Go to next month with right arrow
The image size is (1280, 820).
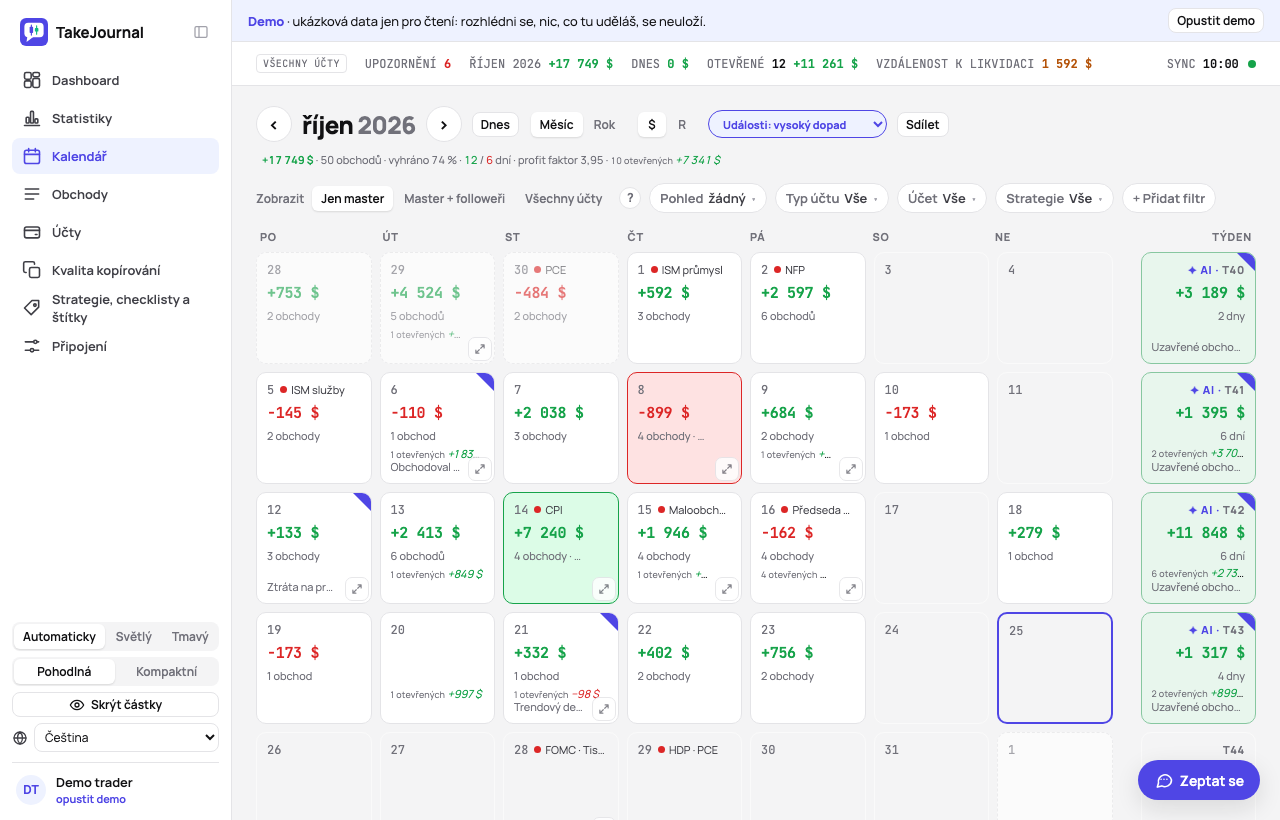(x=444, y=124)
